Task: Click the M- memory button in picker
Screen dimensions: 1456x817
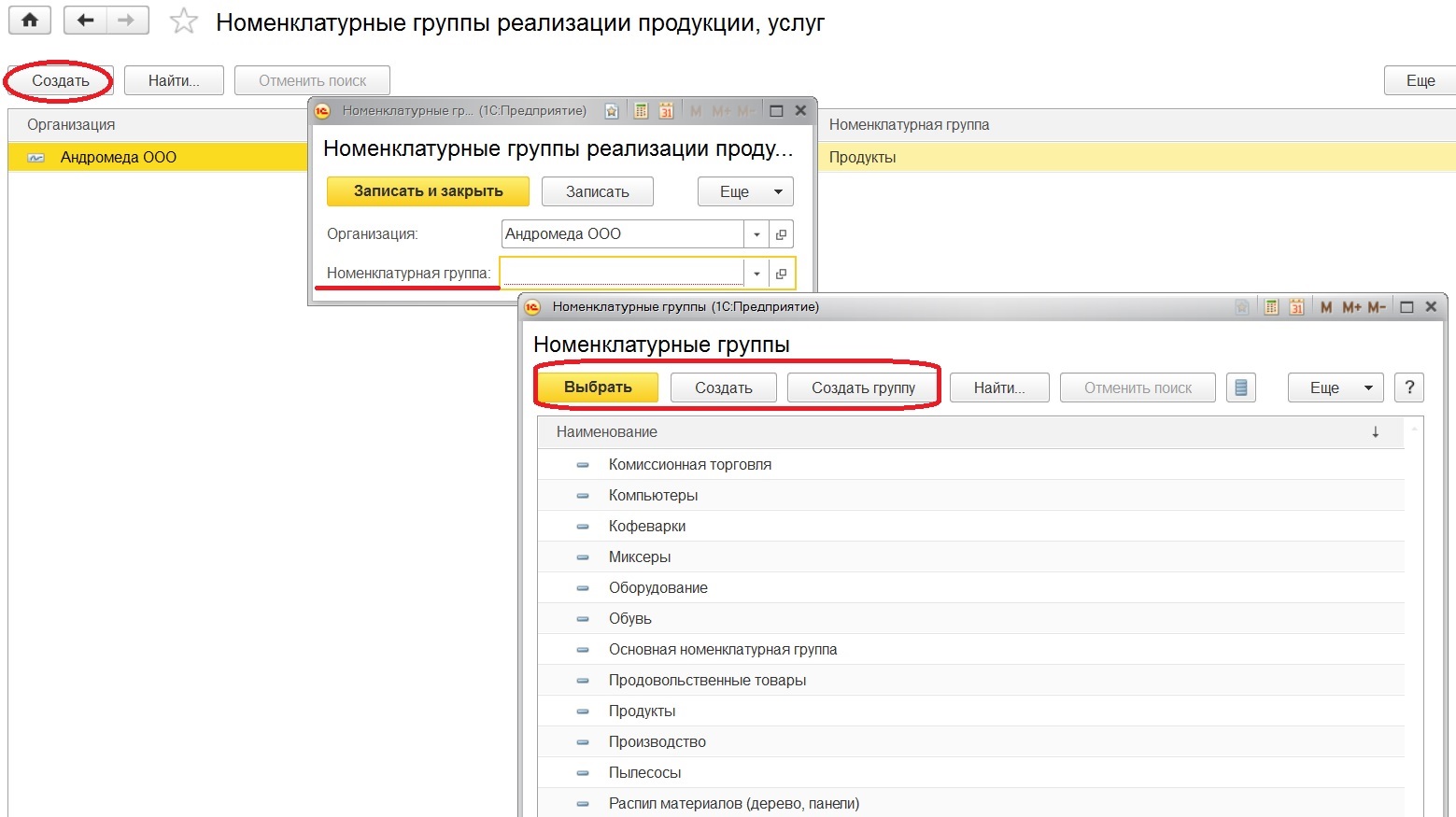Action: point(1377,307)
